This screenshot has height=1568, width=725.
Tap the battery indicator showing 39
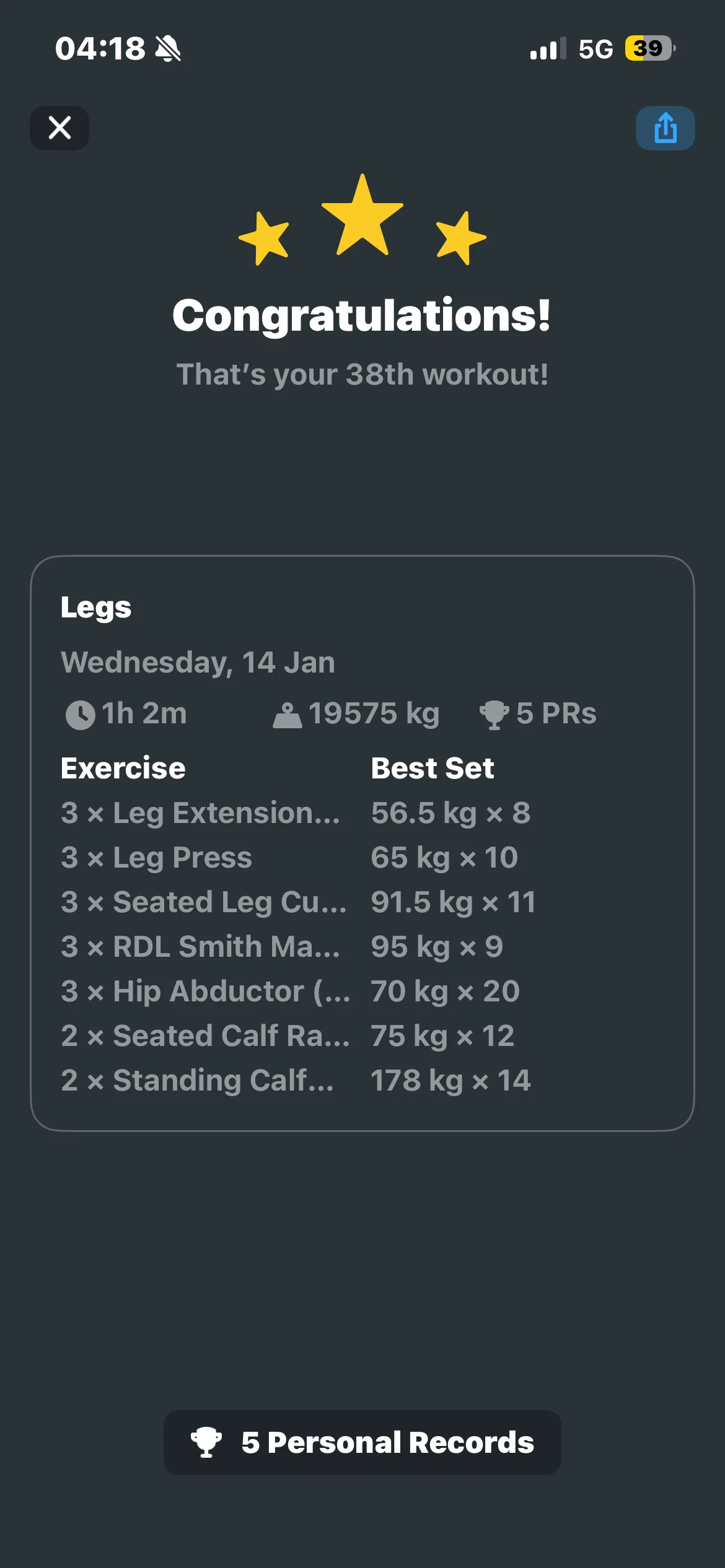click(x=649, y=48)
